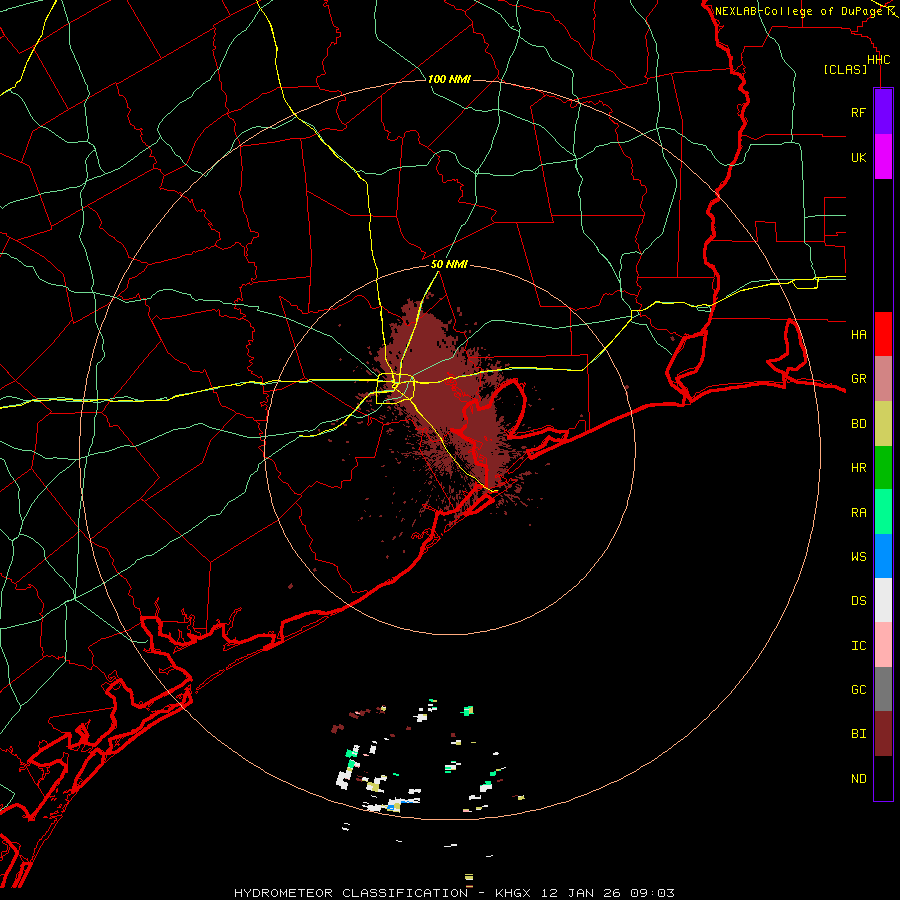900x900 pixels.
Task: Click the "BI" legend label
Action: pos(858,734)
